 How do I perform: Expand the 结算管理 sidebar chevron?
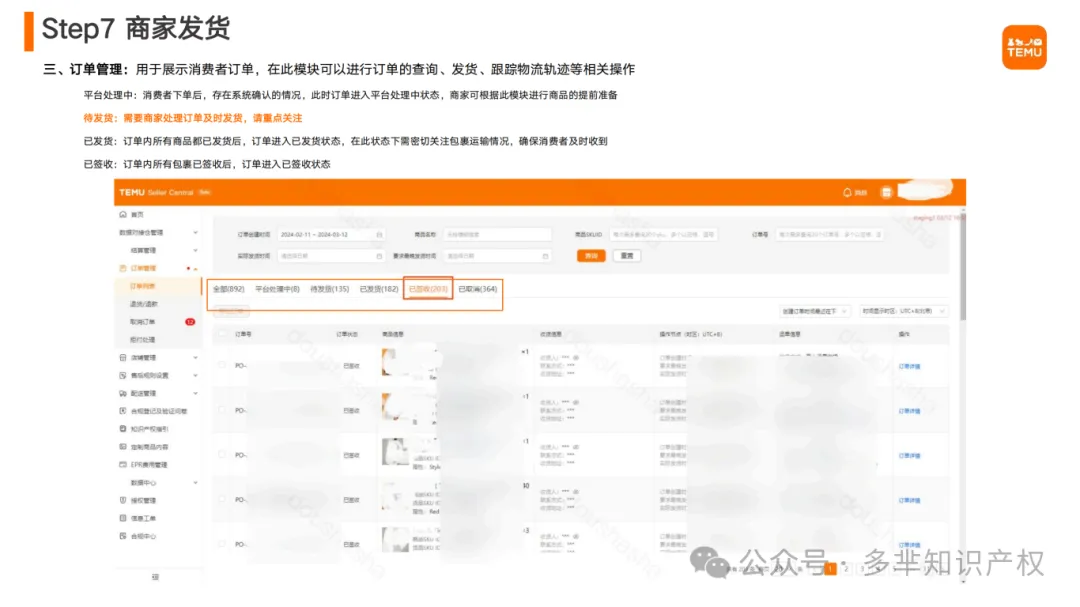coord(196,250)
